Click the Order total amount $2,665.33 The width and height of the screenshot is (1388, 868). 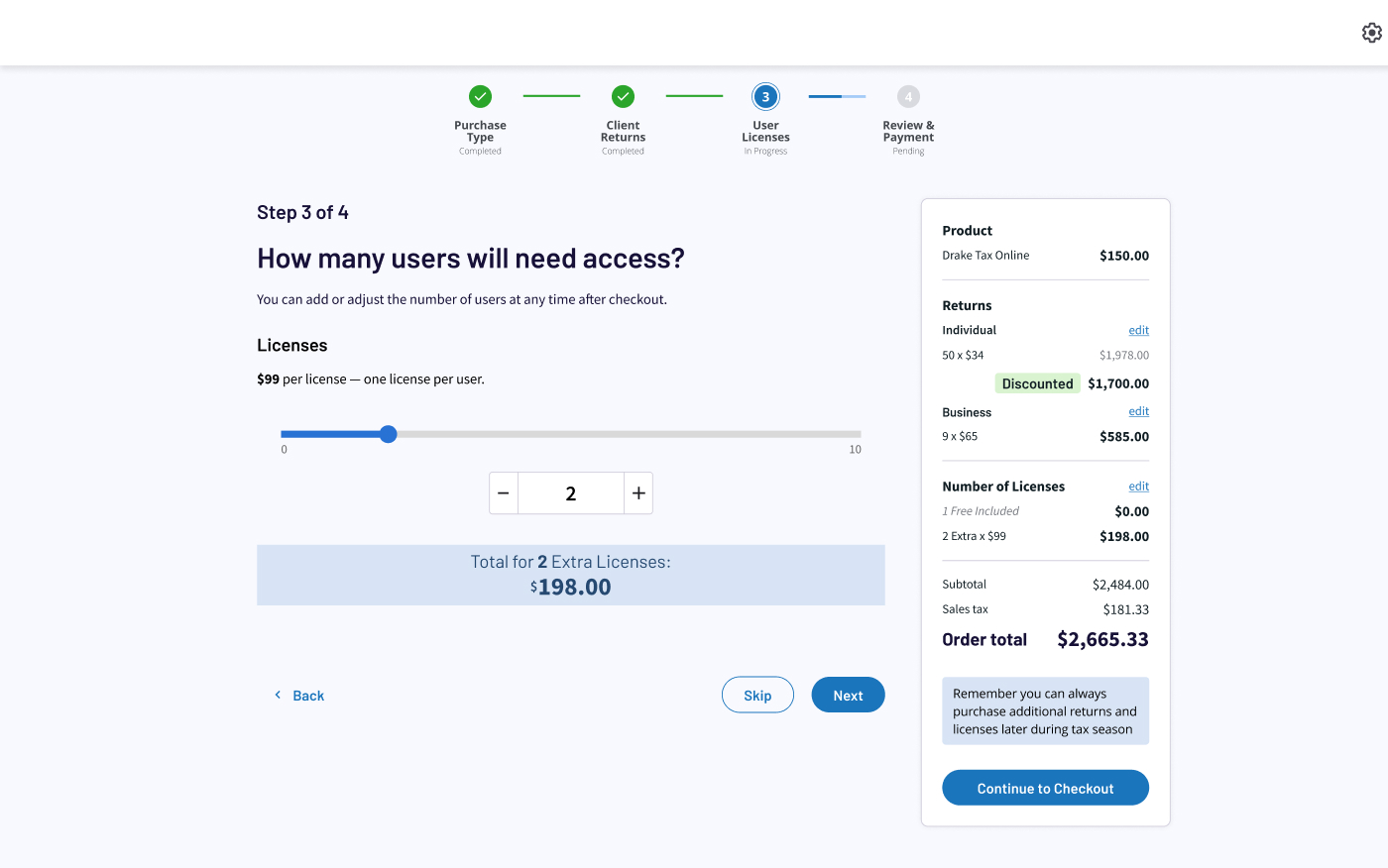1102,639
